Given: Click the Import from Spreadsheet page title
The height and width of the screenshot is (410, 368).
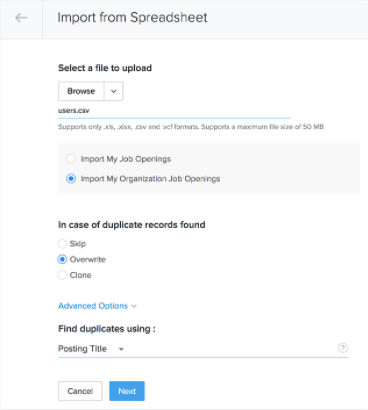Looking at the screenshot, I should click(132, 18).
